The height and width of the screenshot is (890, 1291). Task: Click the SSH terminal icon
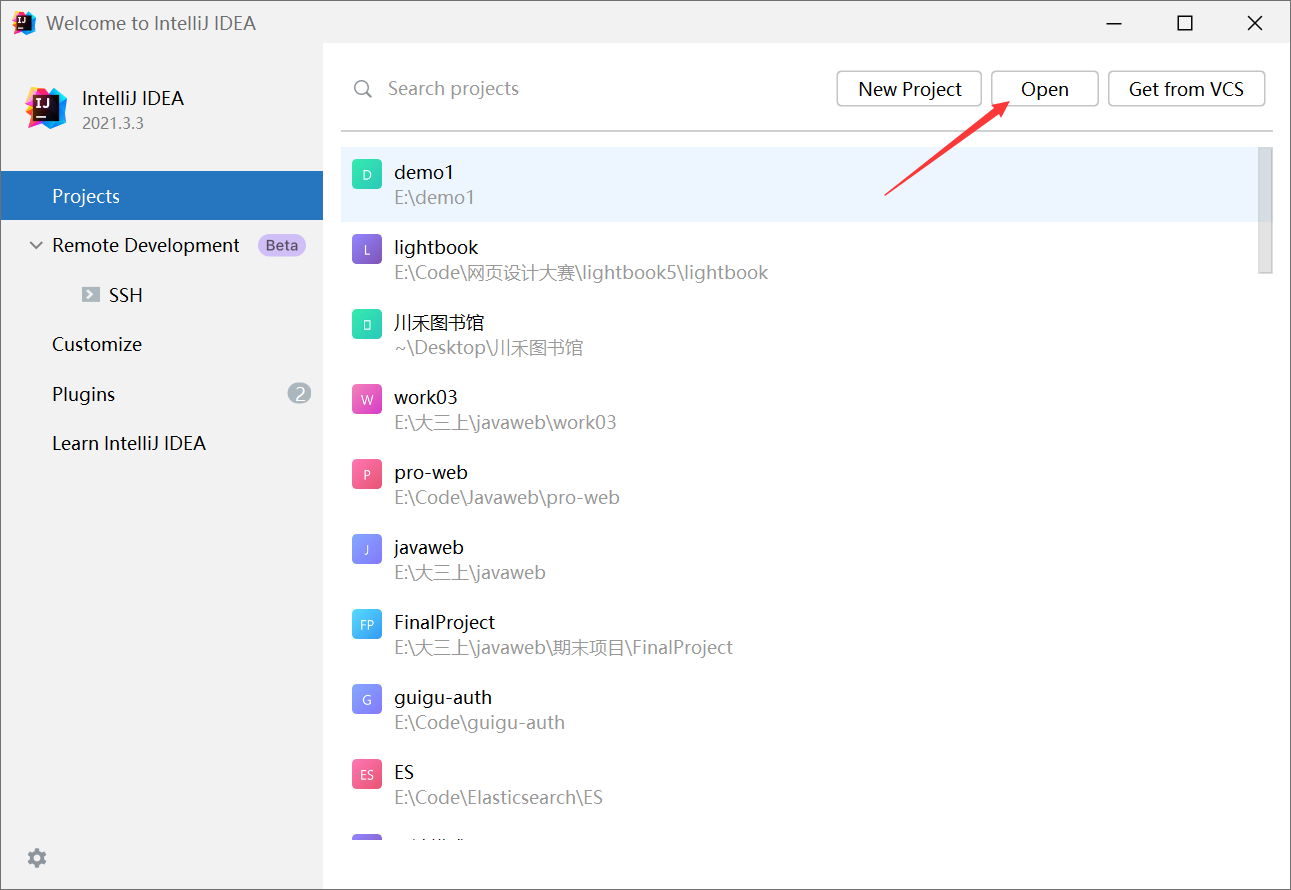tap(91, 295)
